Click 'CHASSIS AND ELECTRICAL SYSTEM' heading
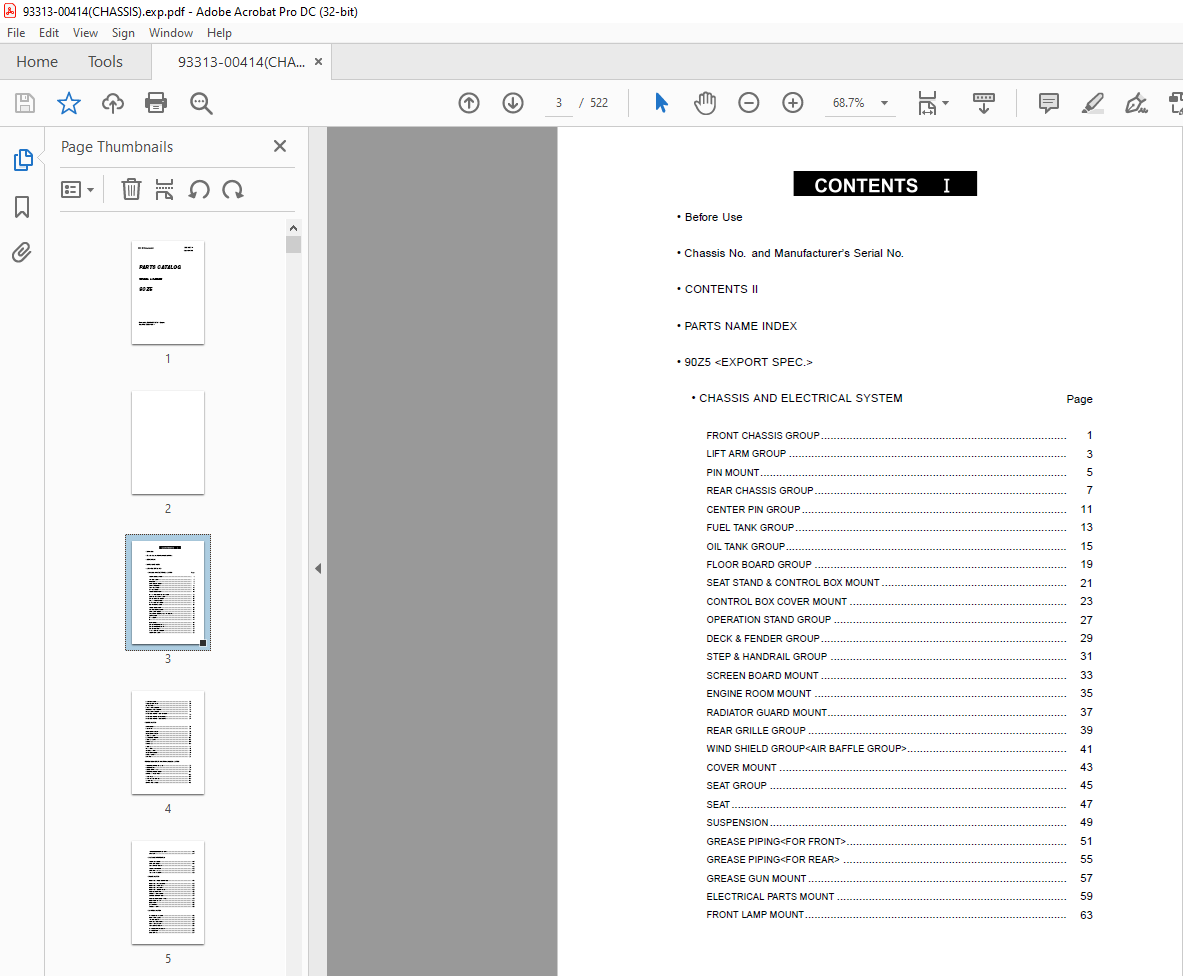The height and width of the screenshot is (976, 1183). 800,398
